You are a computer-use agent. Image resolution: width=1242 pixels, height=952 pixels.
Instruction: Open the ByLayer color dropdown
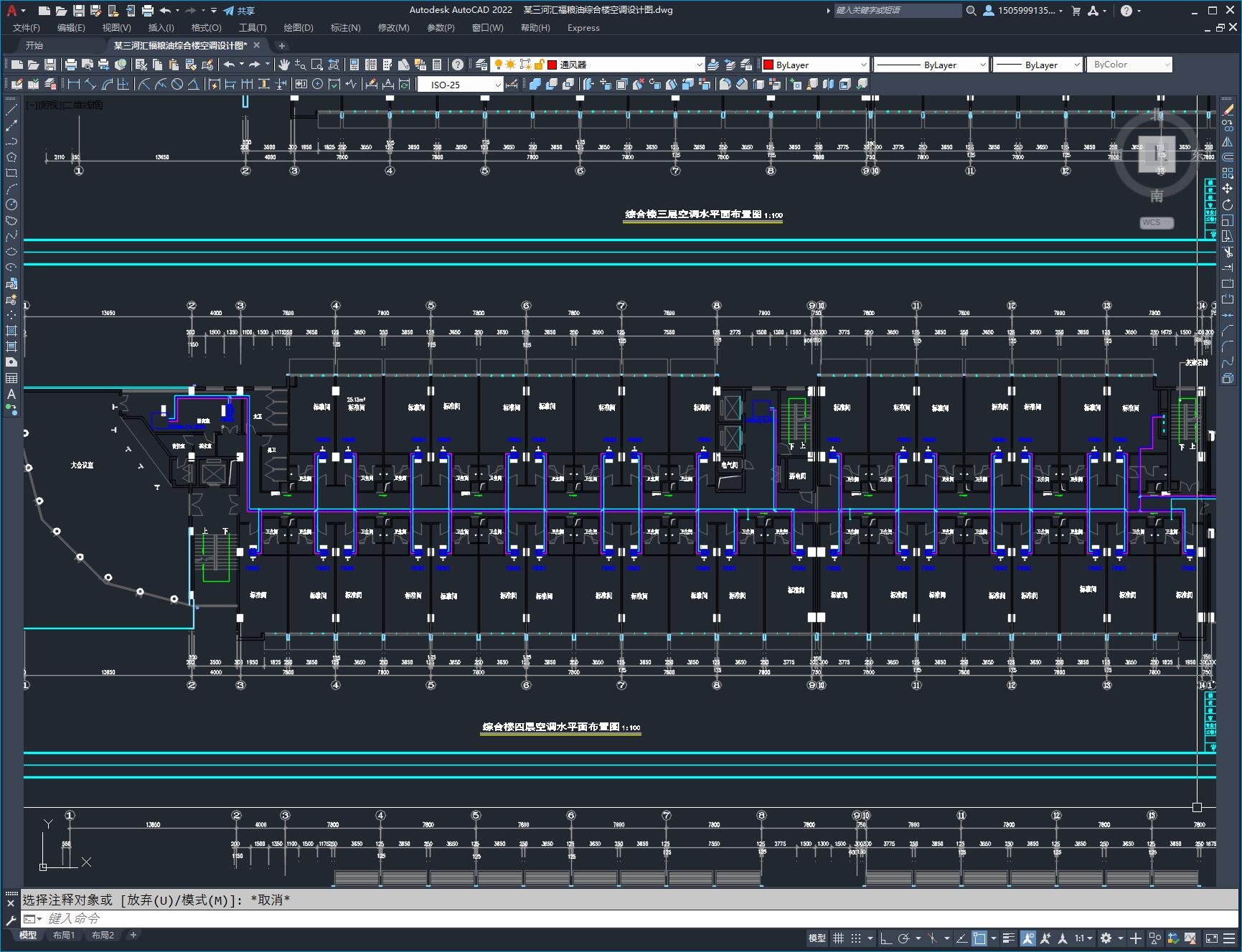(x=815, y=65)
